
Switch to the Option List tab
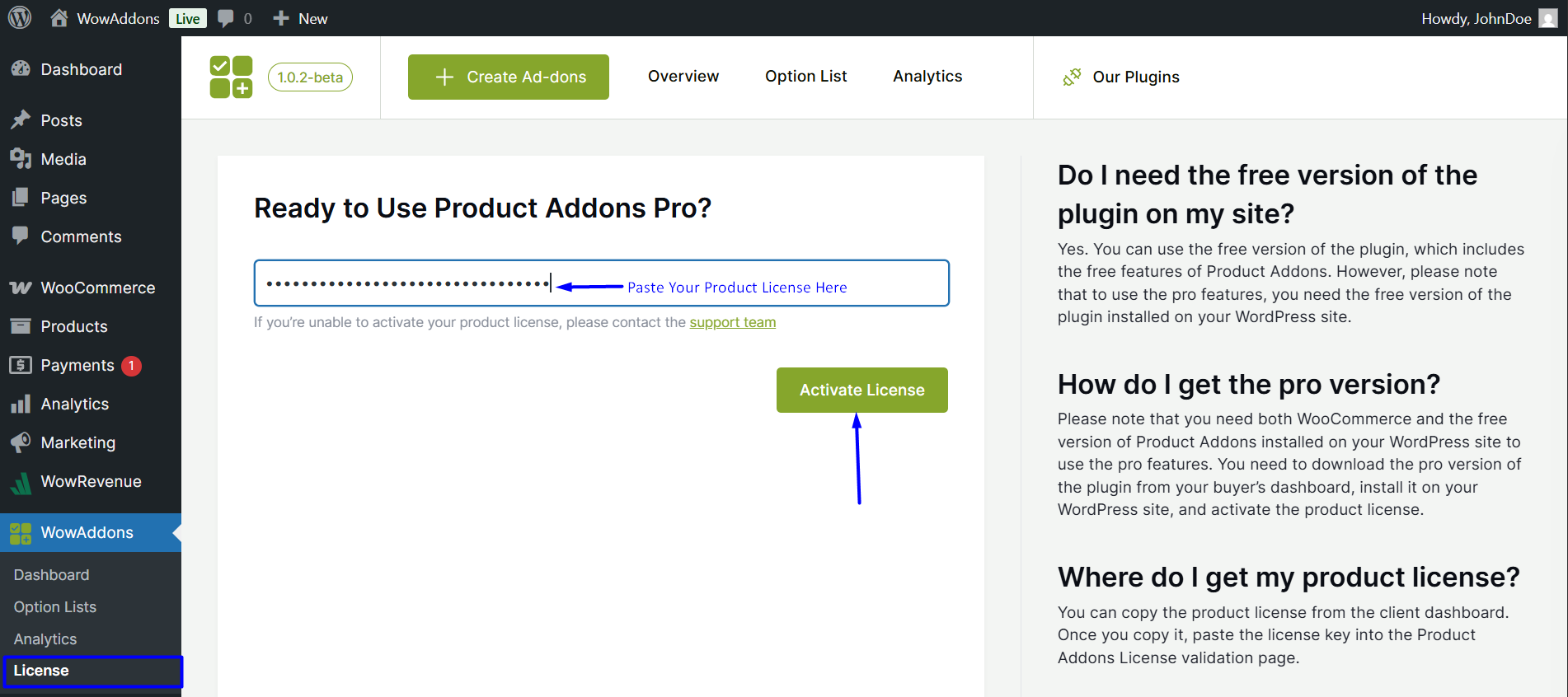(x=805, y=77)
